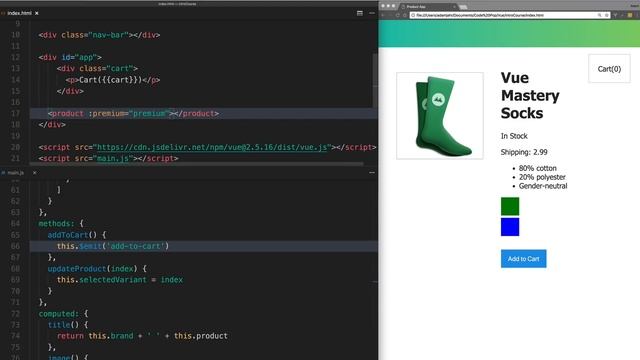Click the Cart(0) box
The image size is (640, 360).
(x=609, y=69)
